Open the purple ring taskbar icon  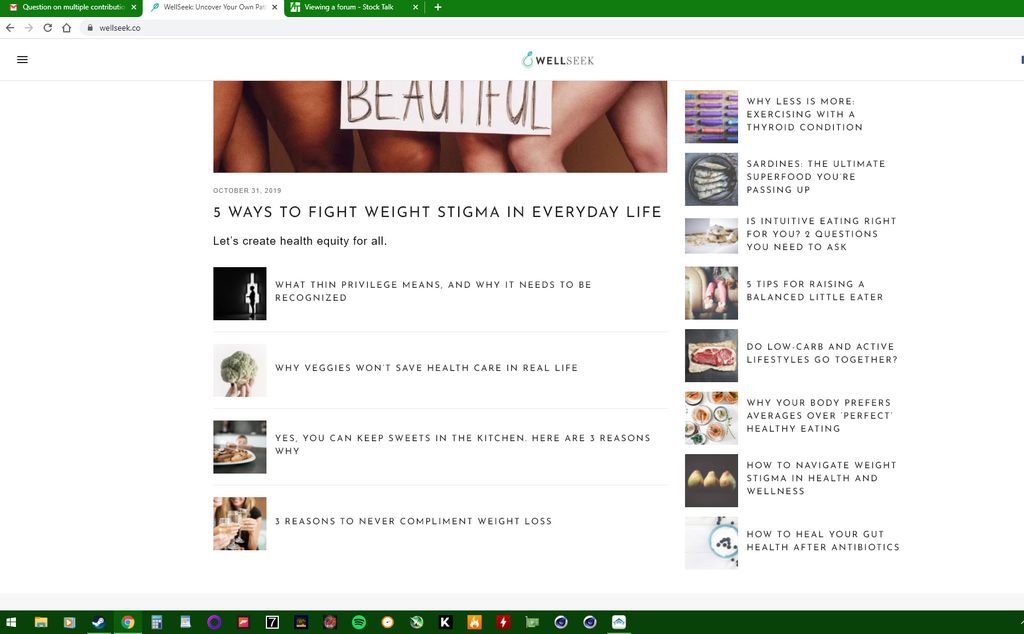(214, 622)
